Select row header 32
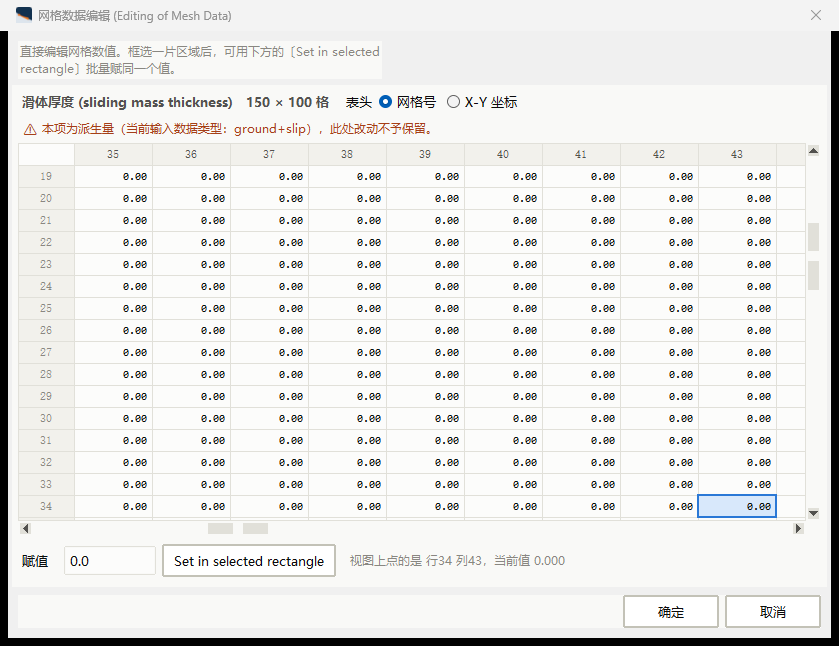Image resolution: width=839 pixels, height=646 pixels. pos(46,462)
